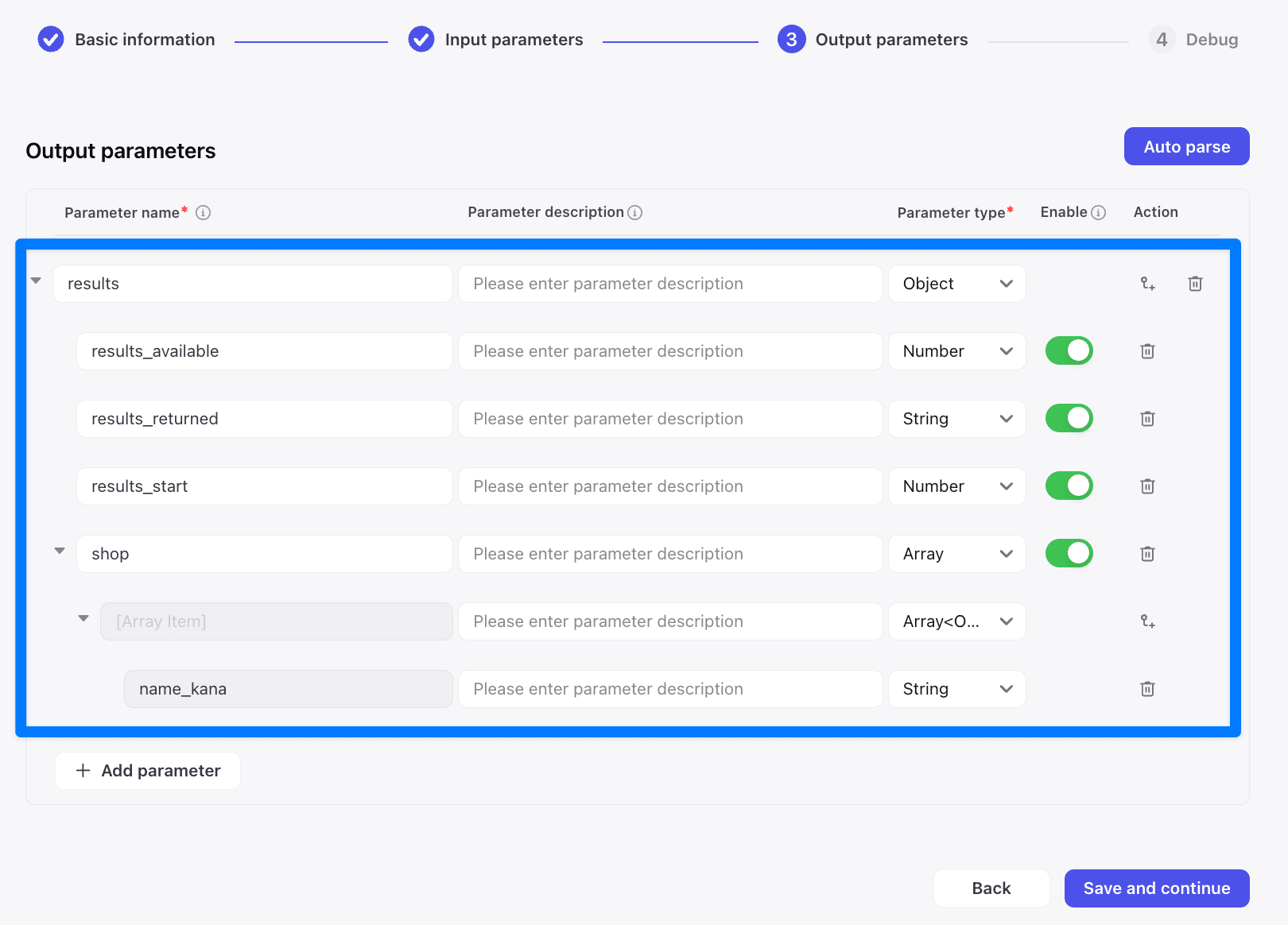This screenshot has width=1288, height=925.
Task: Add child to Array Item row
Action: [x=1147, y=621]
